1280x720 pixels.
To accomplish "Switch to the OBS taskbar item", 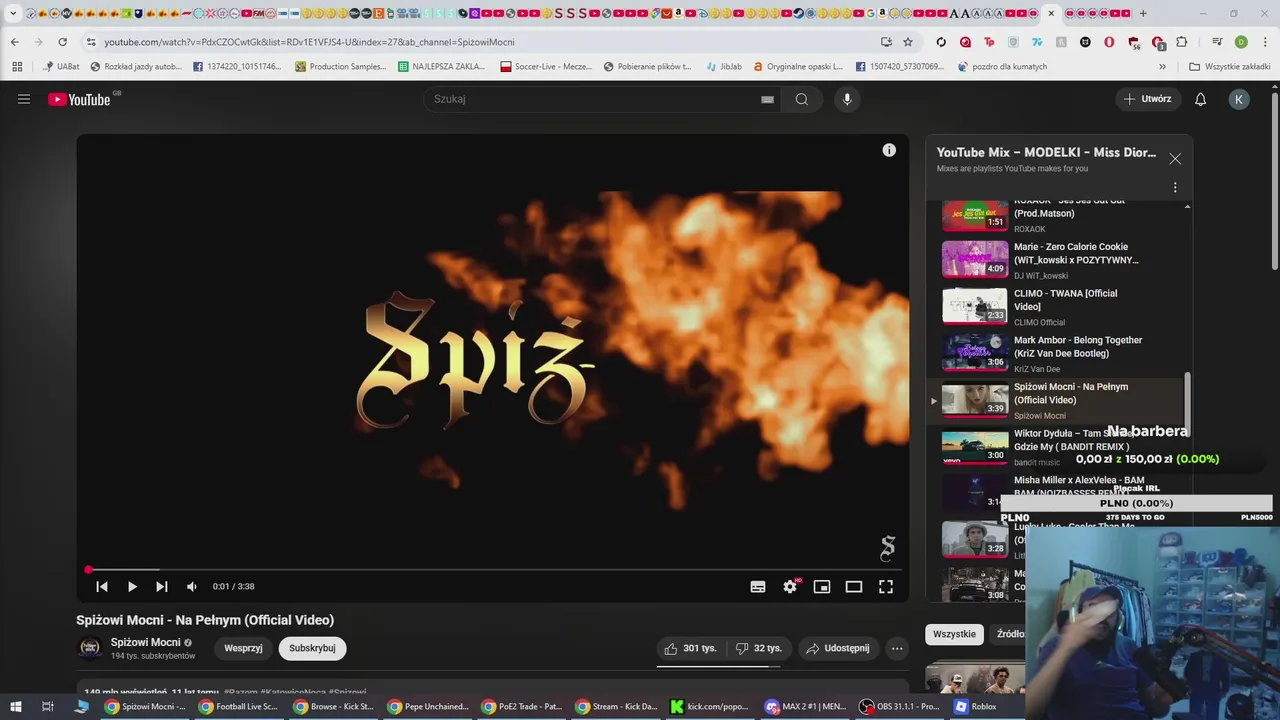I will pyautogui.click(x=899, y=706).
